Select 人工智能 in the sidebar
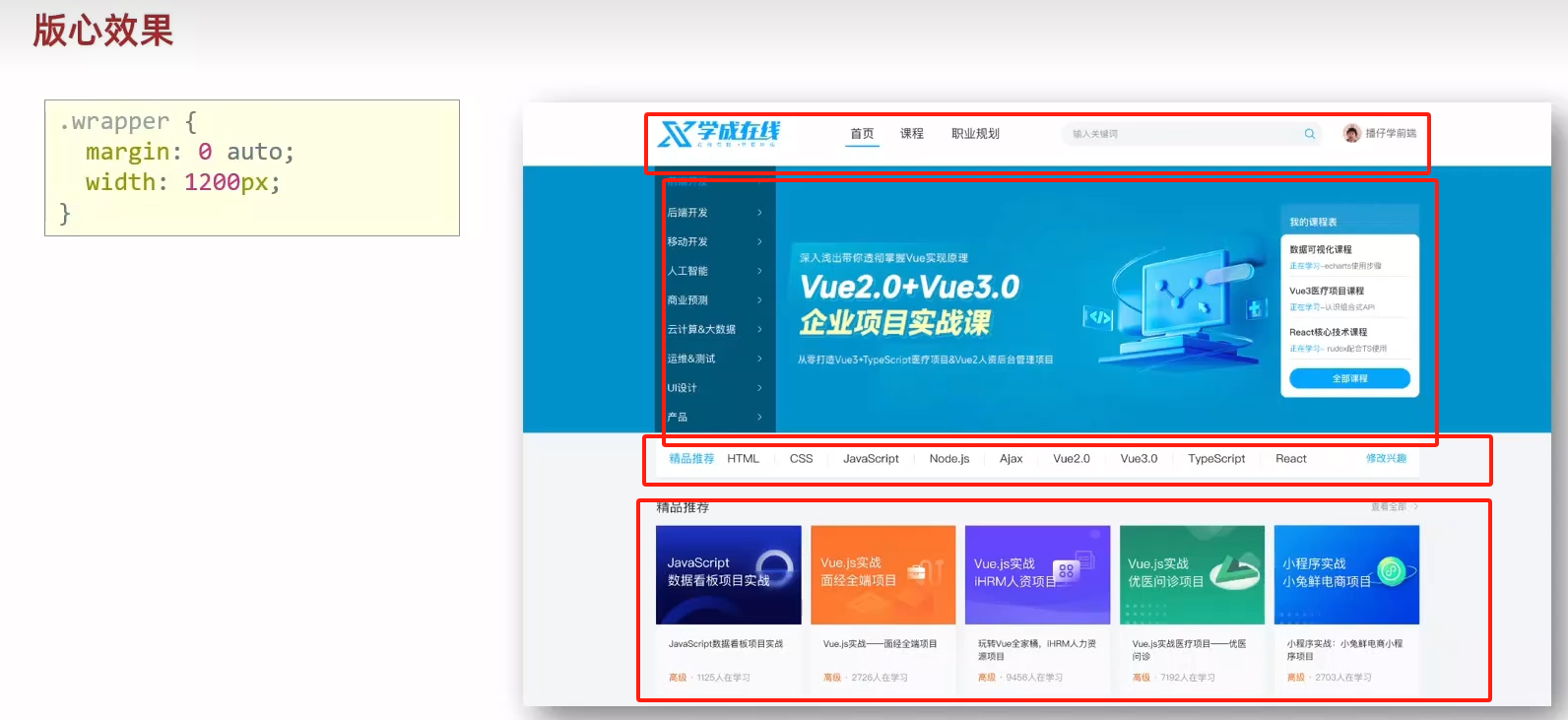Screen dimensions: 1568x720 [687, 271]
